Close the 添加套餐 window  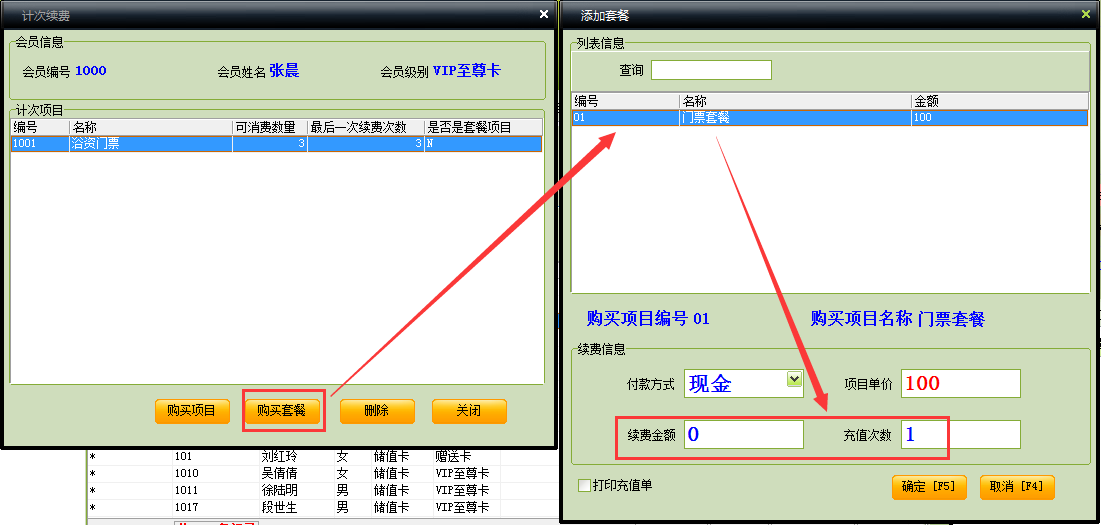coord(1086,14)
